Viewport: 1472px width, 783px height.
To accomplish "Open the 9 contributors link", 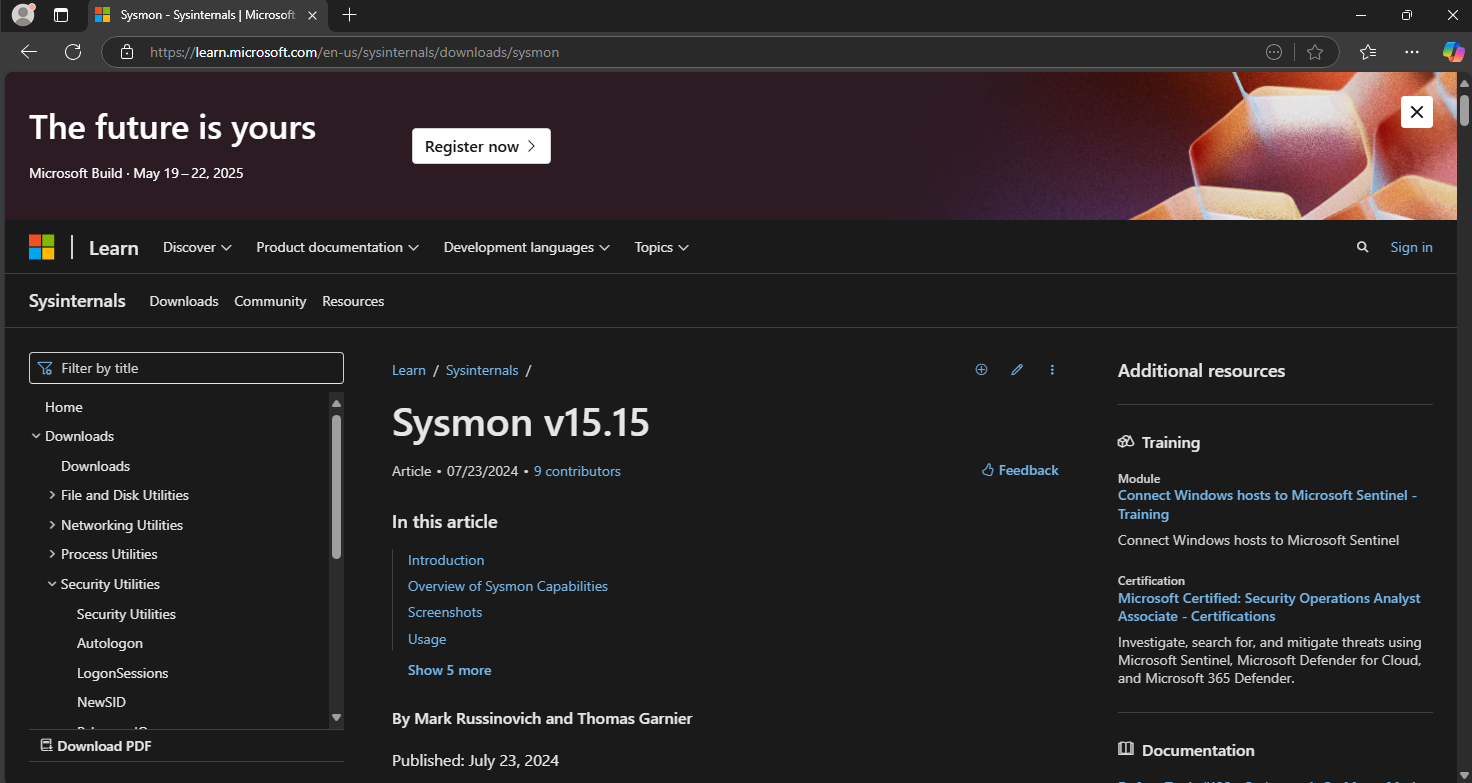I will (577, 471).
